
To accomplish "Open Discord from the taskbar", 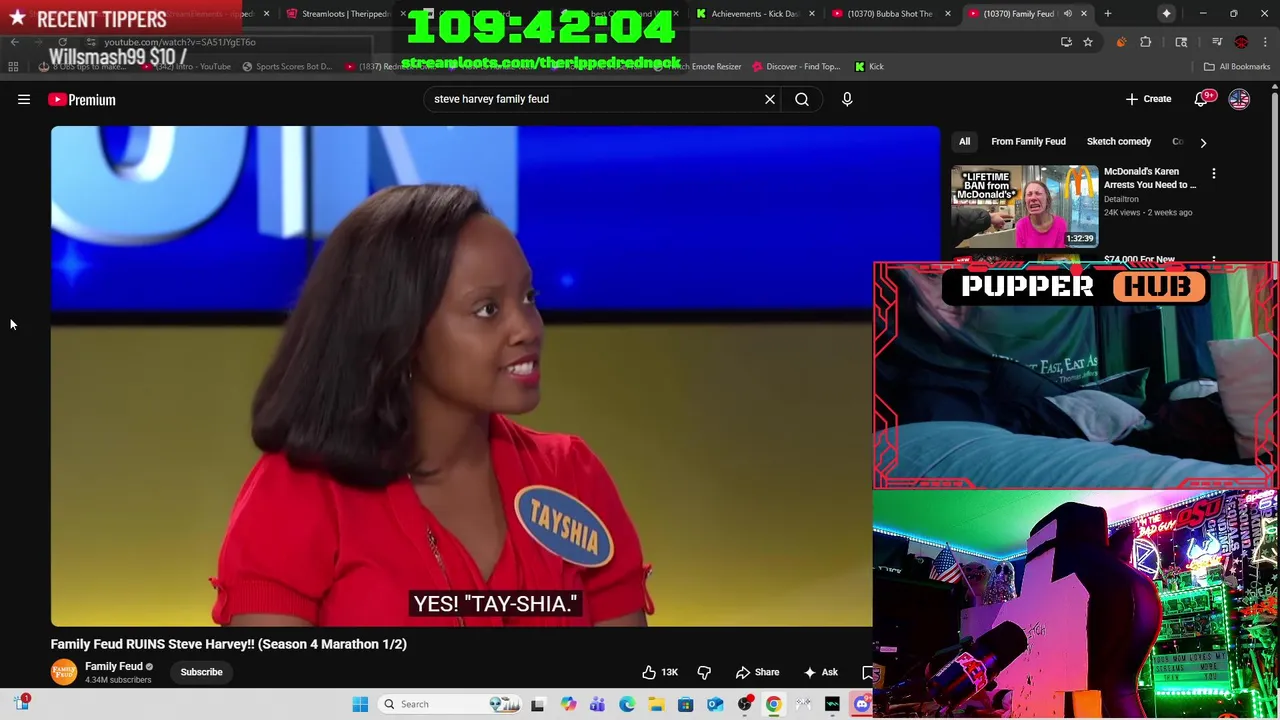I will pos(861,704).
